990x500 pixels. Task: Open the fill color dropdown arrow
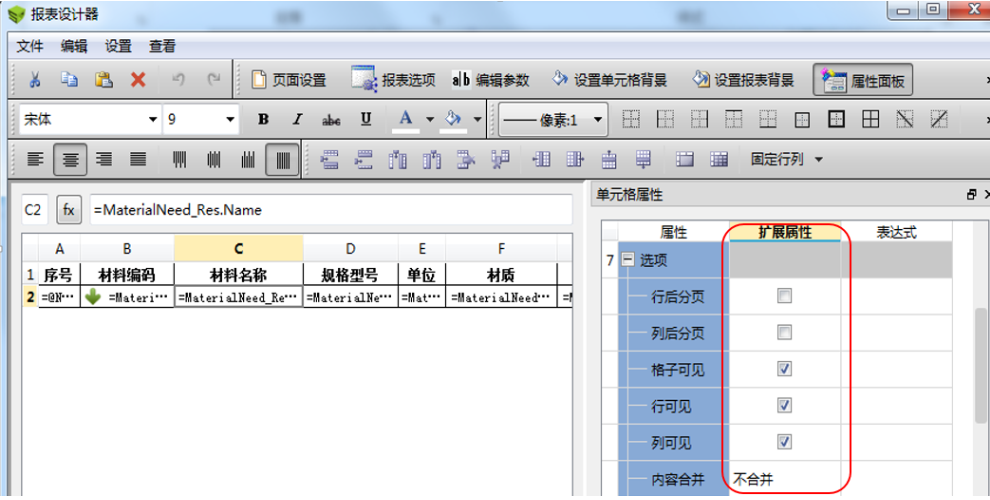(x=477, y=119)
